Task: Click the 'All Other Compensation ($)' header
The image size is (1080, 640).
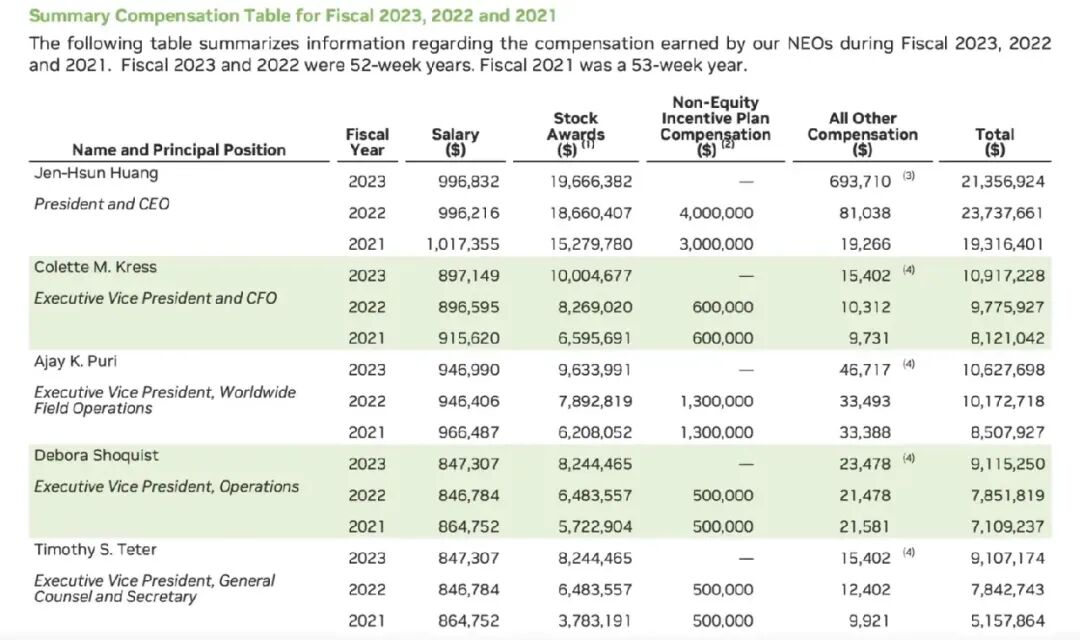Action: click(862, 134)
